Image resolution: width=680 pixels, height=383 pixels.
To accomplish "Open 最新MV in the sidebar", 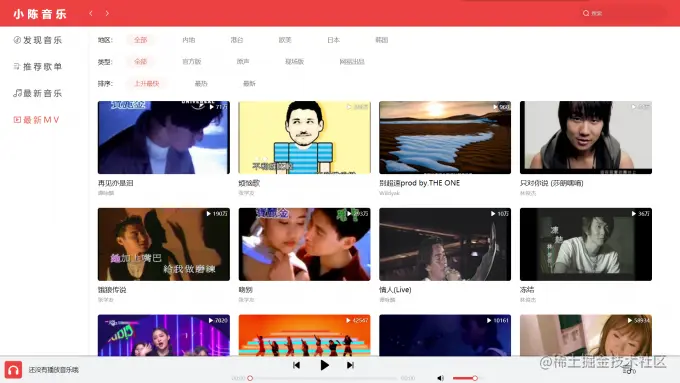I will [36, 120].
